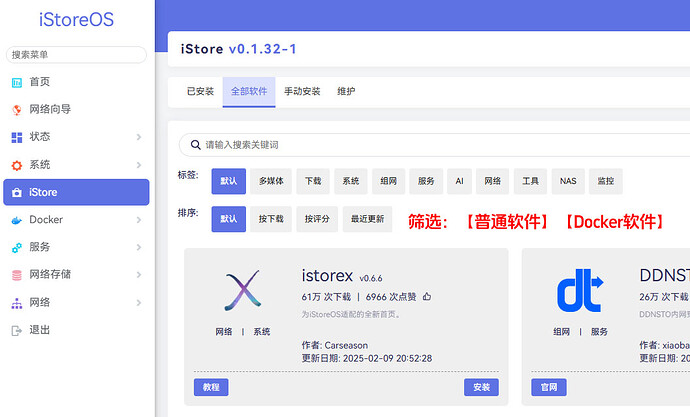Expand the 状态 menu chevron
The image size is (690, 417).
[139, 137]
